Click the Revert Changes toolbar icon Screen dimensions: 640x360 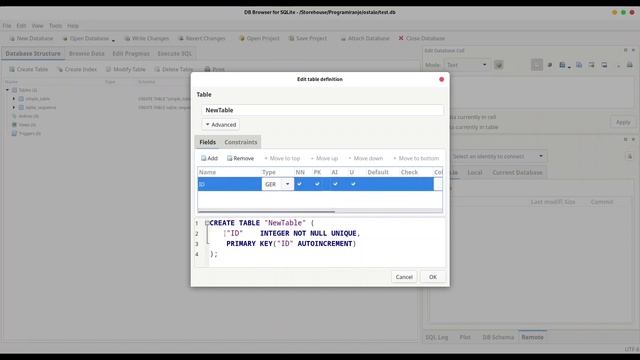pos(202,38)
